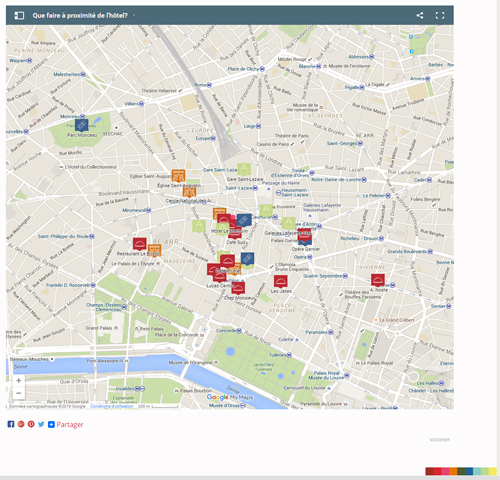The height and width of the screenshot is (480, 500).
Task: Click the MODIFIER link
Action: pos(440,440)
